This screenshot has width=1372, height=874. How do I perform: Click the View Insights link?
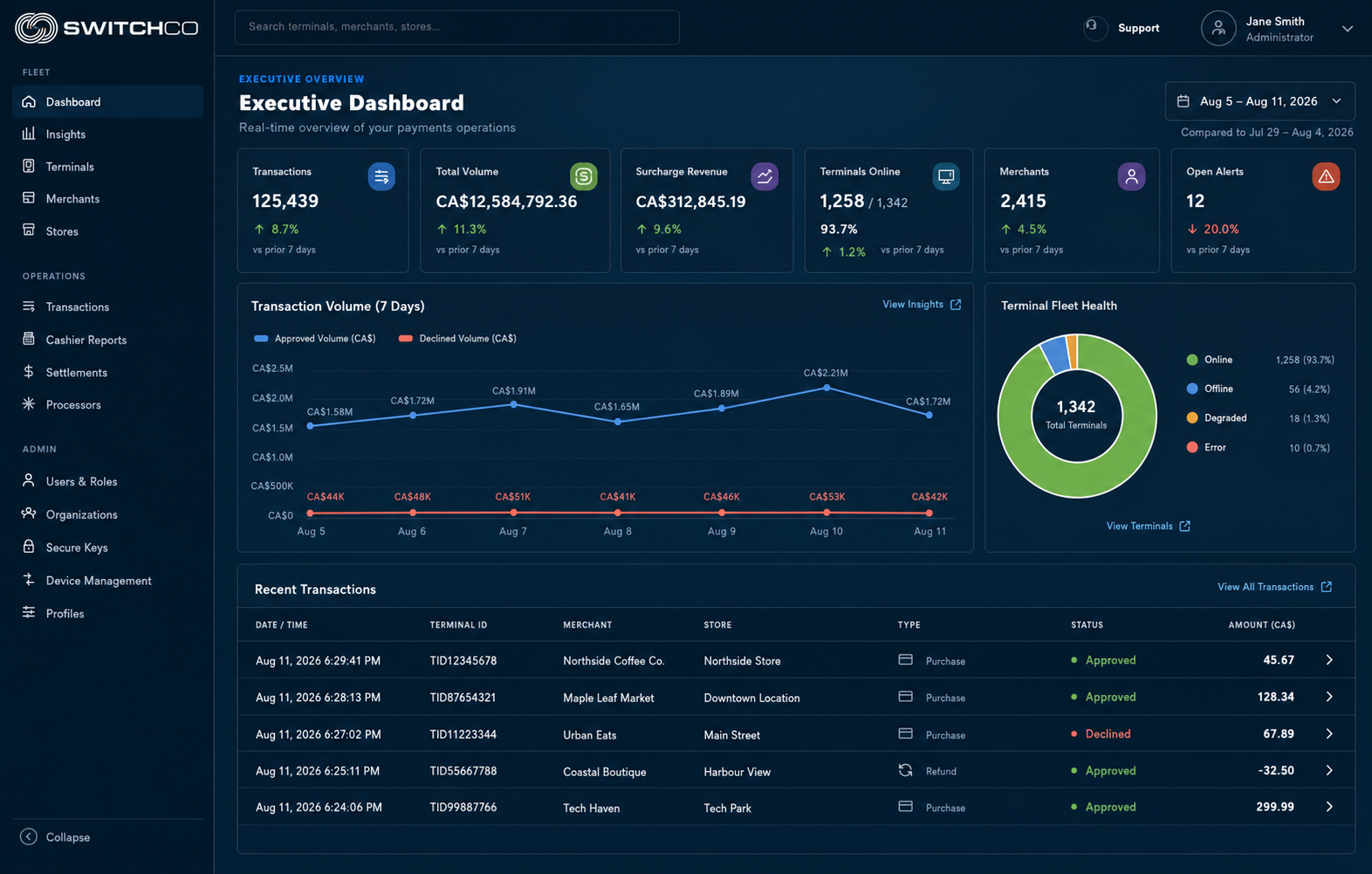922,305
